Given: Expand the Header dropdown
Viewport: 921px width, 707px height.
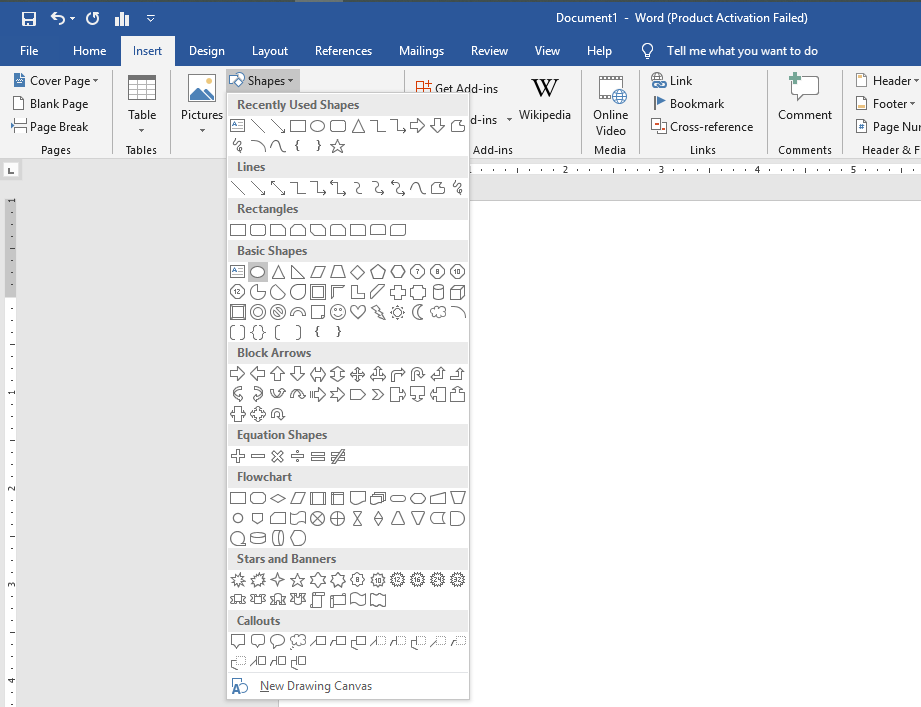Looking at the screenshot, I should (916, 80).
